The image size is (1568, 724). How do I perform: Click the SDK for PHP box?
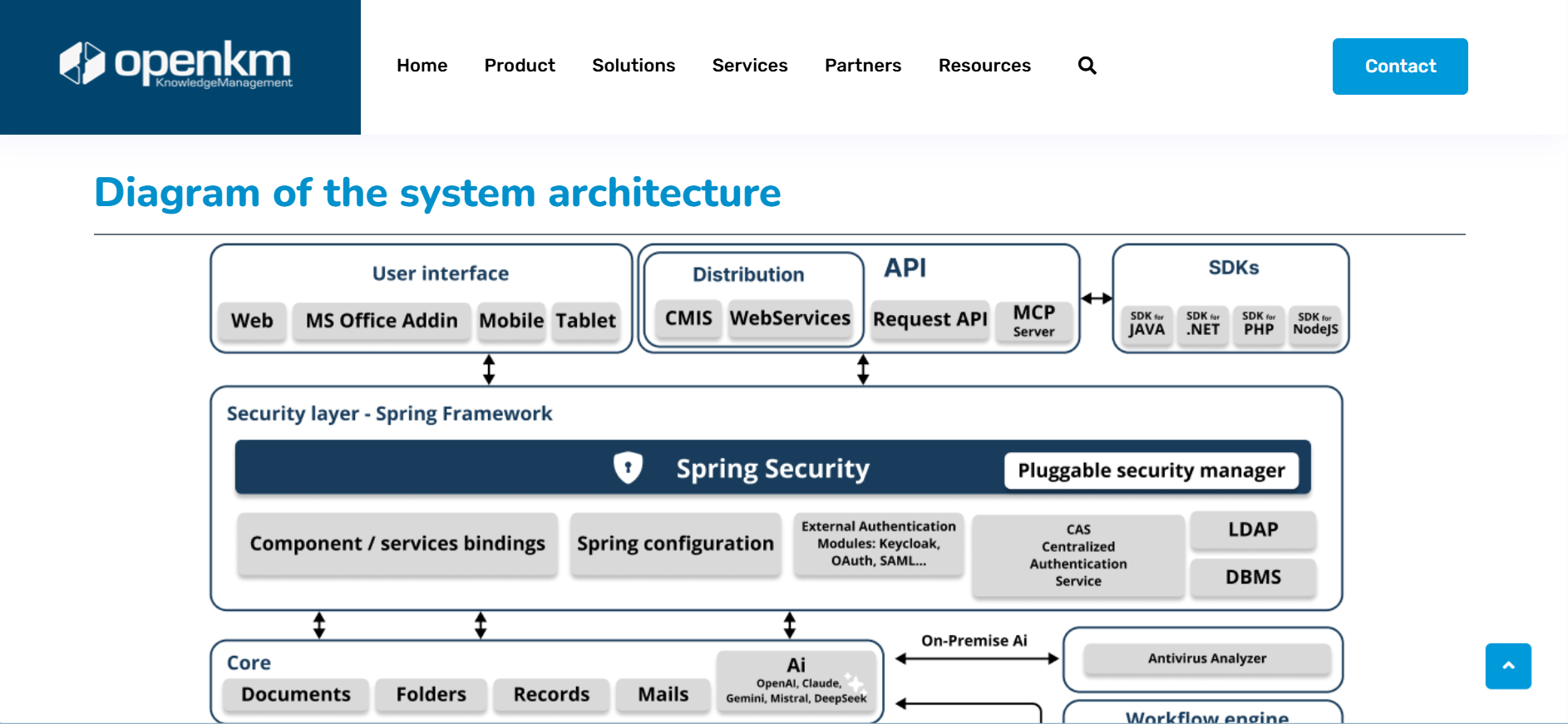[x=1259, y=323]
